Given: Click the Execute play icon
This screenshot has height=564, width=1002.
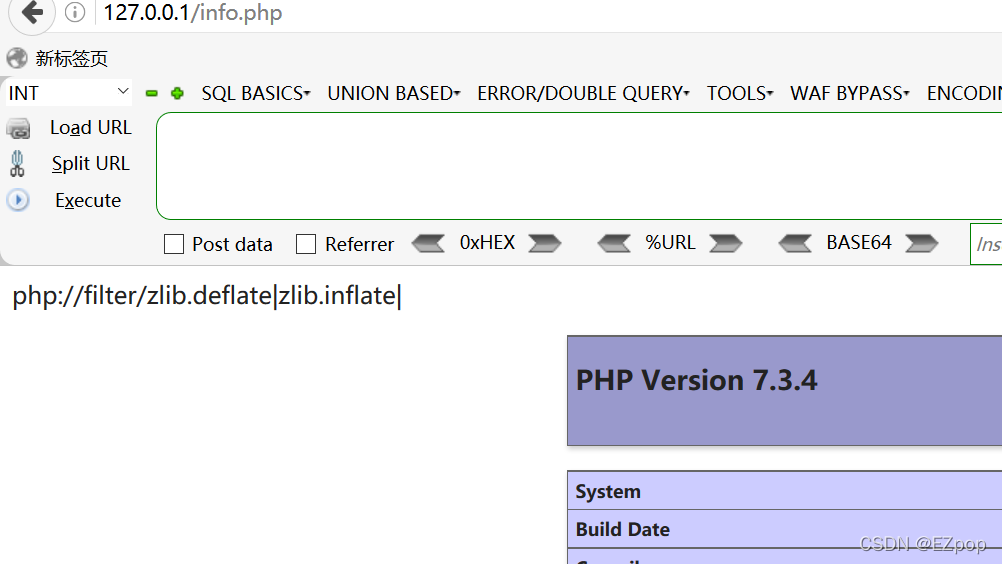Looking at the screenshot, I should coord(18,201).
